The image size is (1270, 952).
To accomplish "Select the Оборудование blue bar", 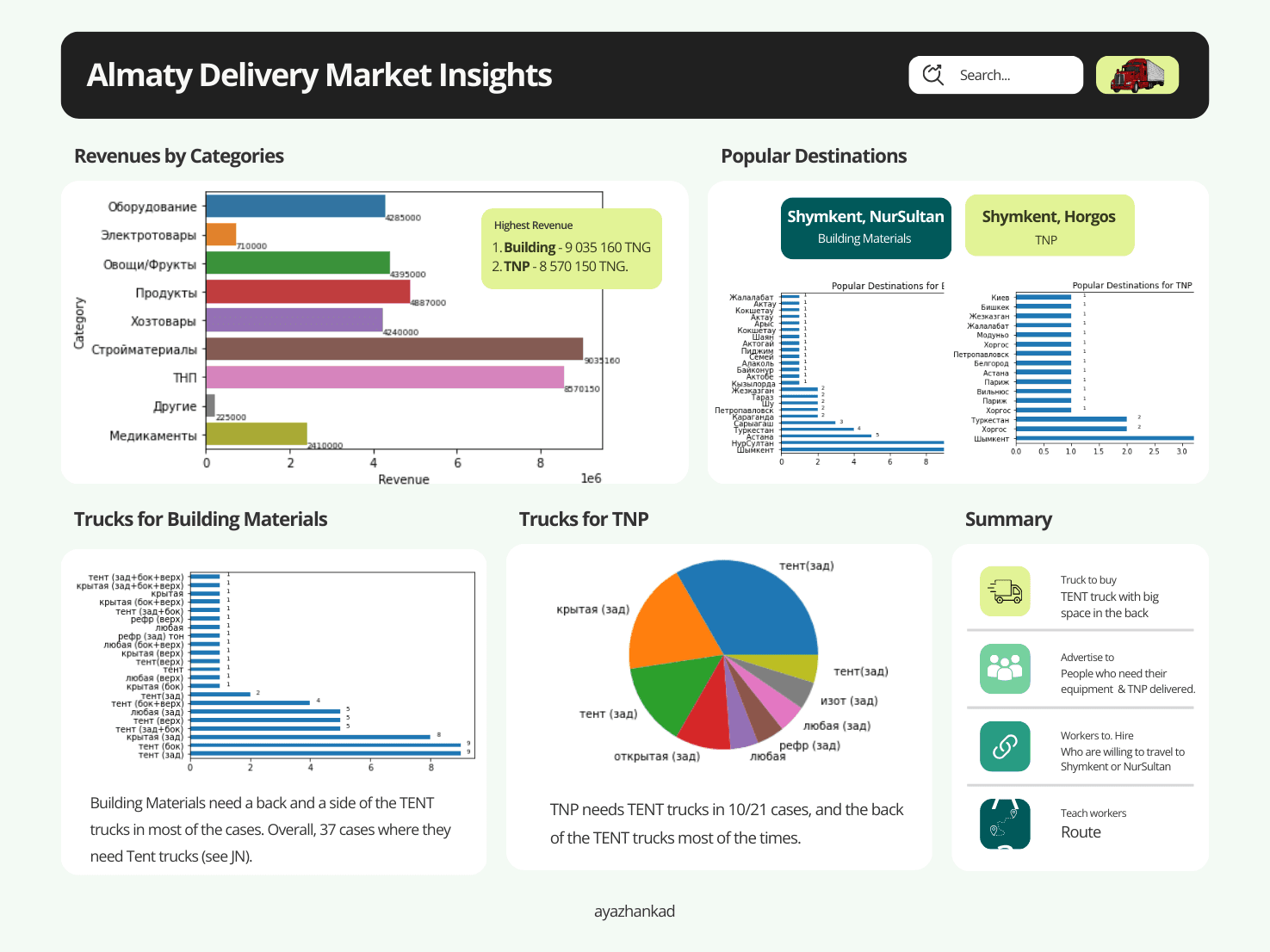I will click(295, 207).
